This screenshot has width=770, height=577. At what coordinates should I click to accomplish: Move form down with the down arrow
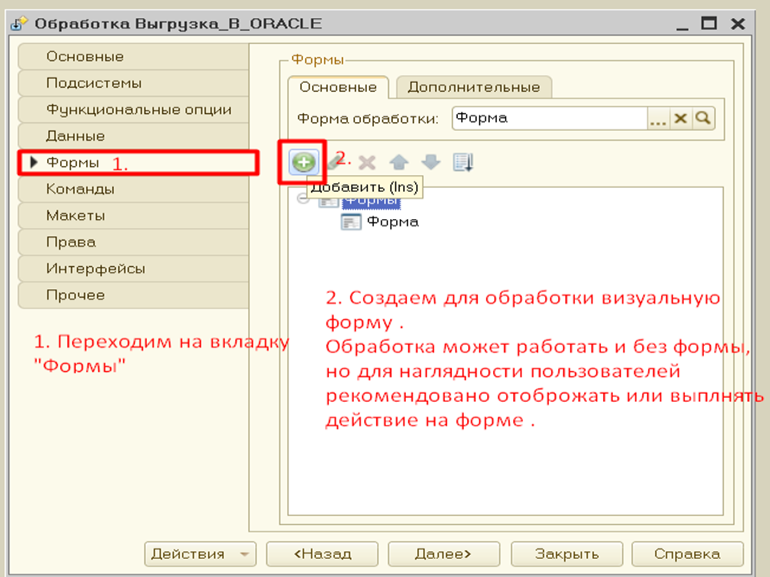pos(431,162)
